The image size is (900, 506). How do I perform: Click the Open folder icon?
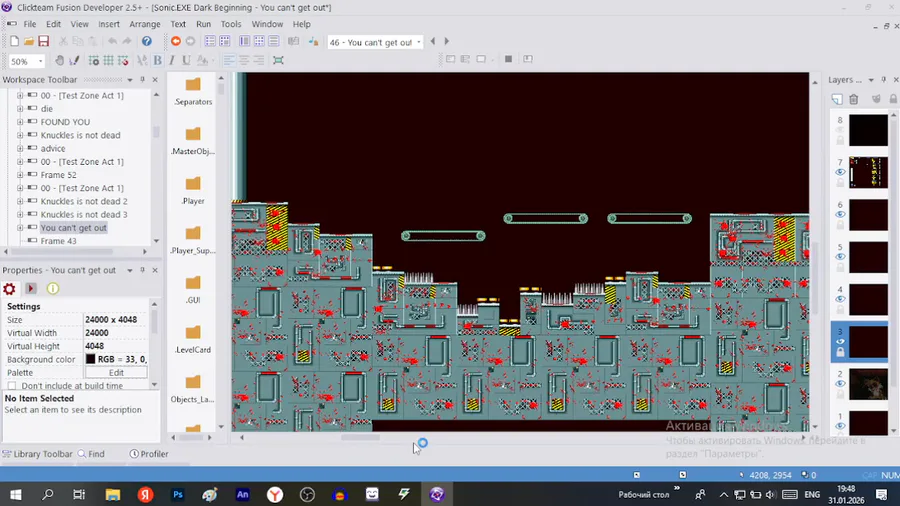pyautogui.click(x=29, y=41)
